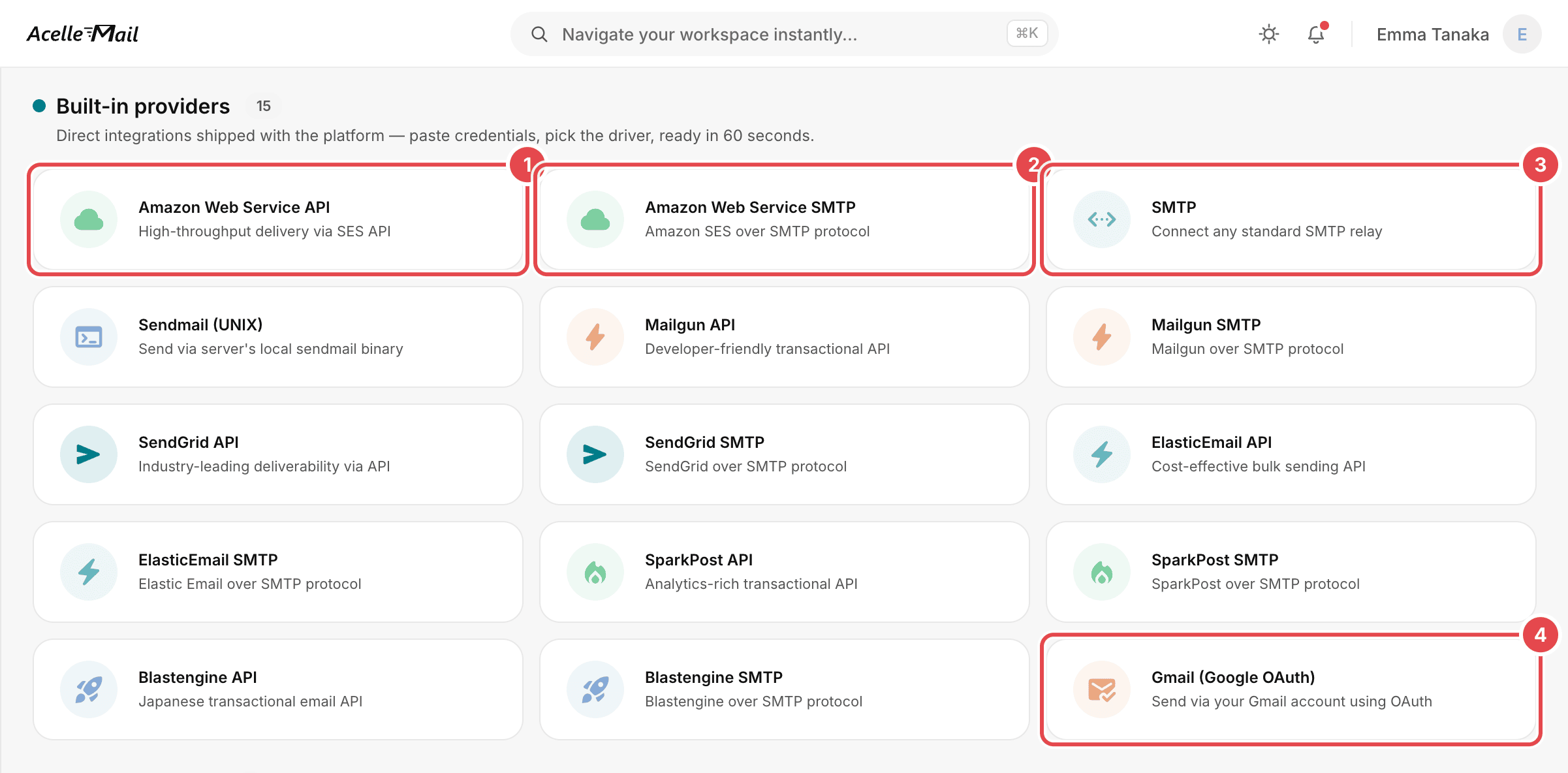Pick the SMTP provider title
1568x773 pixels.
(1174, 208)
